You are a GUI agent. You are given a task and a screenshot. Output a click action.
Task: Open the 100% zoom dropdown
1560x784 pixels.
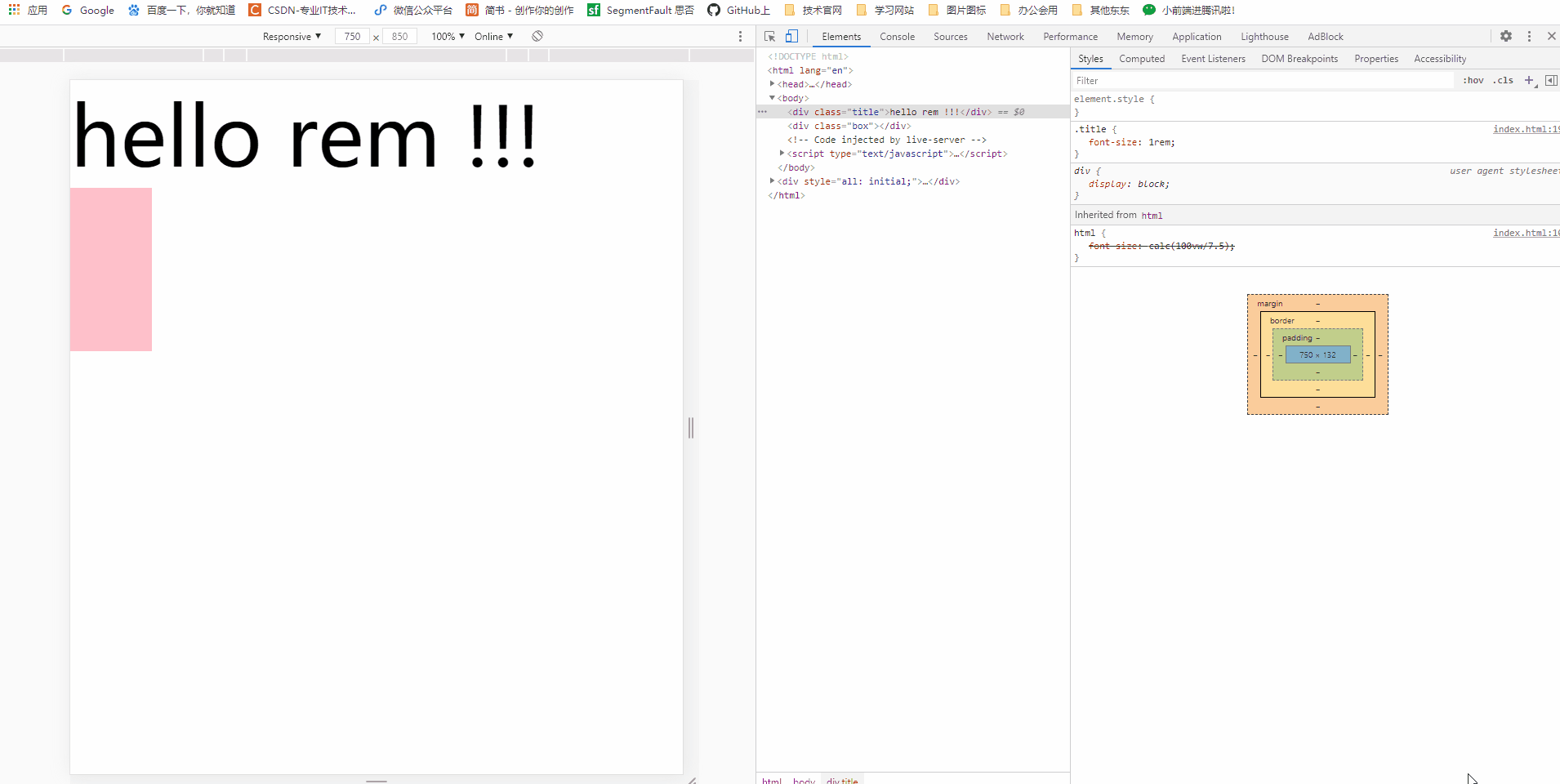[448, 36]
